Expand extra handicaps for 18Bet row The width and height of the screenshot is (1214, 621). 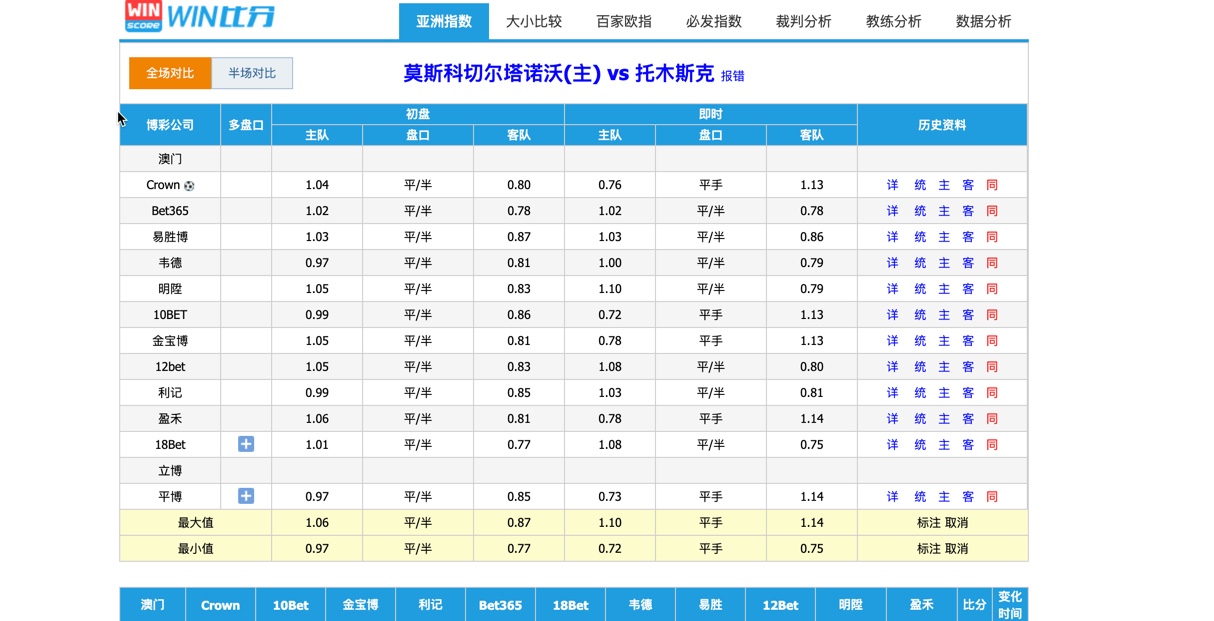point(246,444)
